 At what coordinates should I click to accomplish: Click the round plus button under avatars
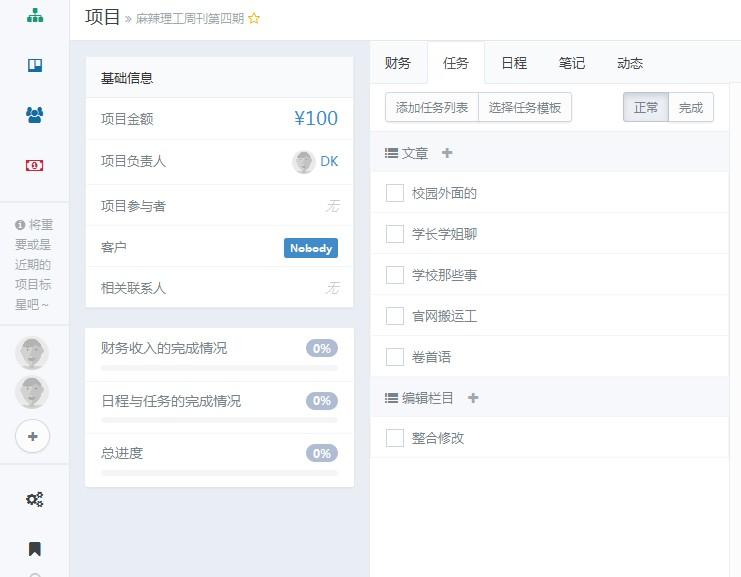pyautogui.click(x=33, y=437)
